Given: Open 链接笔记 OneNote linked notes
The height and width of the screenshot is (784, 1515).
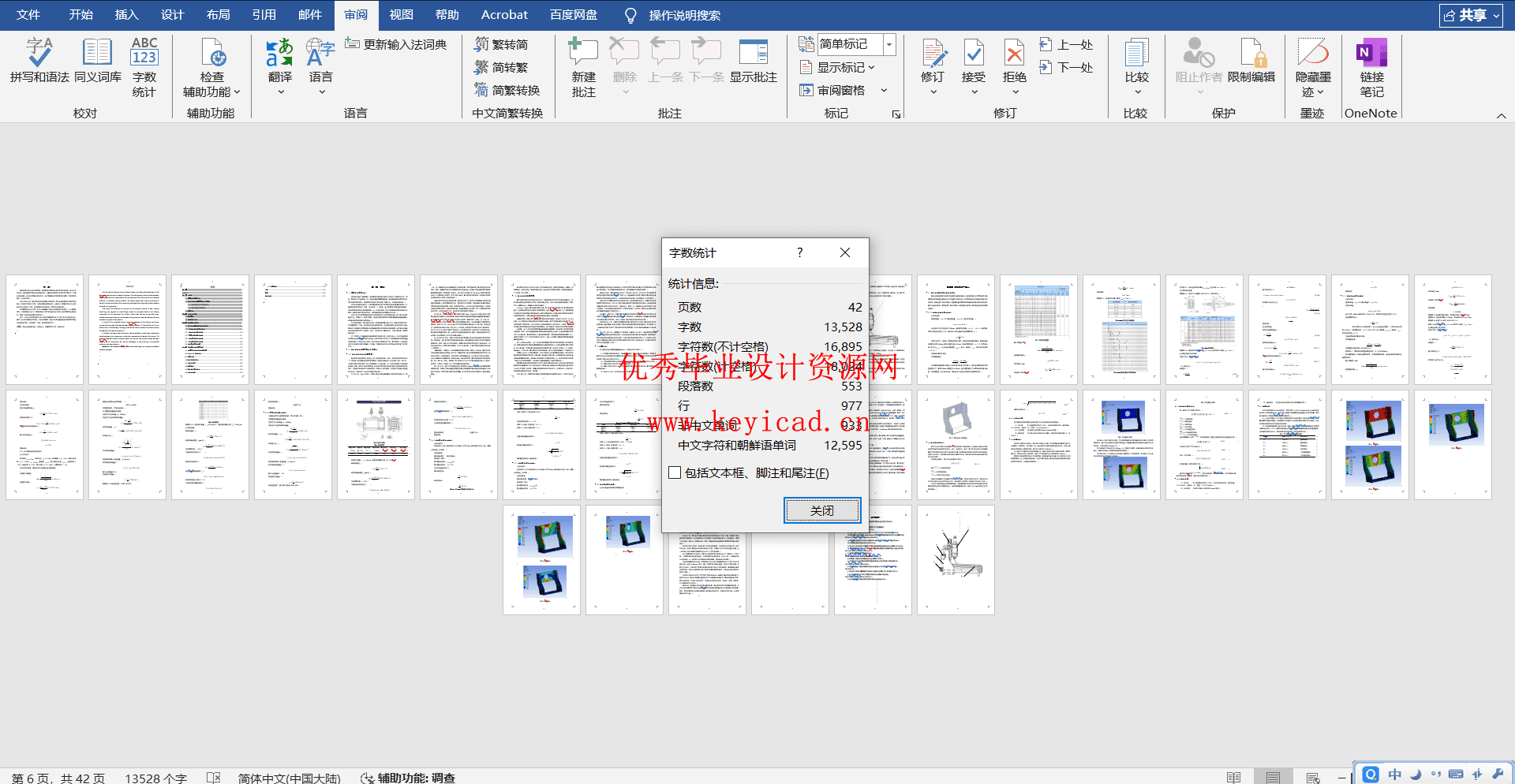Looking at the screenshot, I should (x=1371, y=68).
